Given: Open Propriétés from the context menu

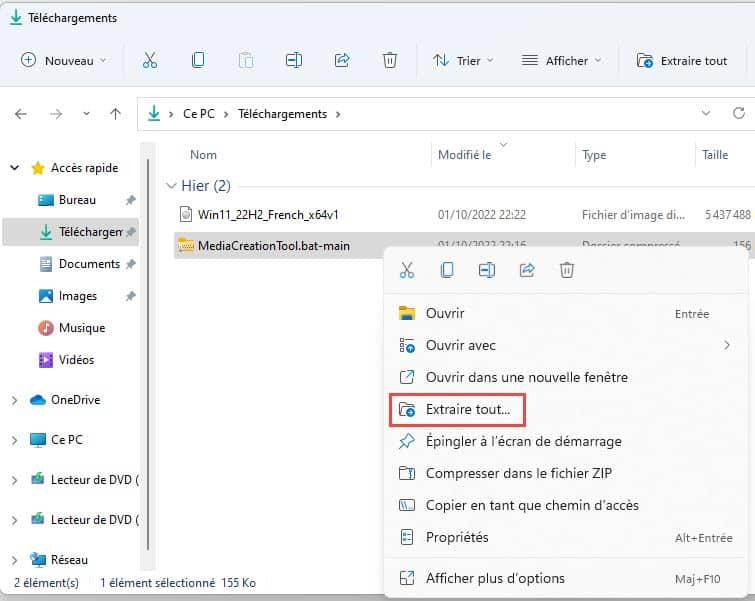Looking at the screenshot, I should pyautogui.click(x=566, y=537).
